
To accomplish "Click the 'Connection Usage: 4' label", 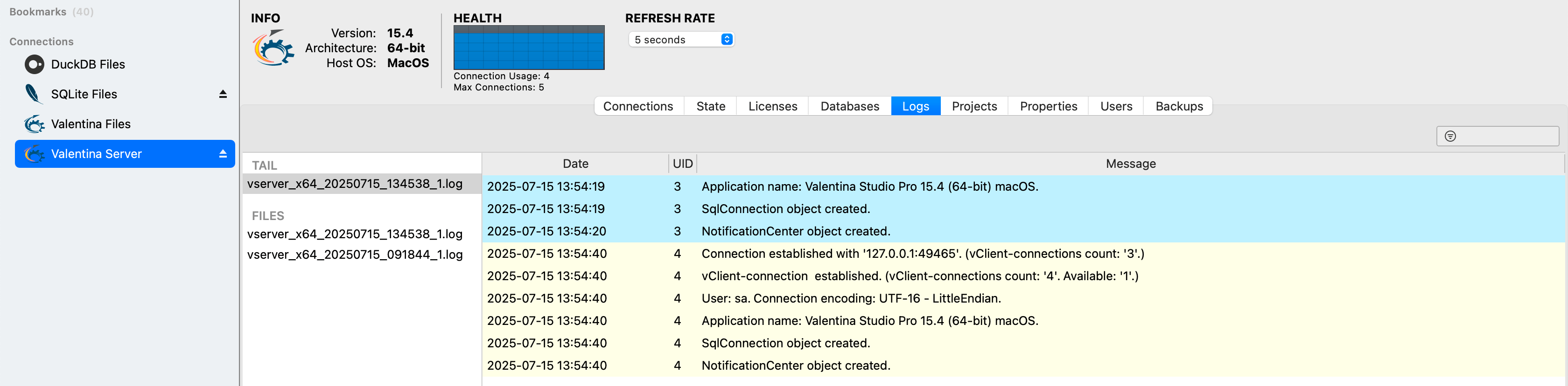I will coord(501,76).
